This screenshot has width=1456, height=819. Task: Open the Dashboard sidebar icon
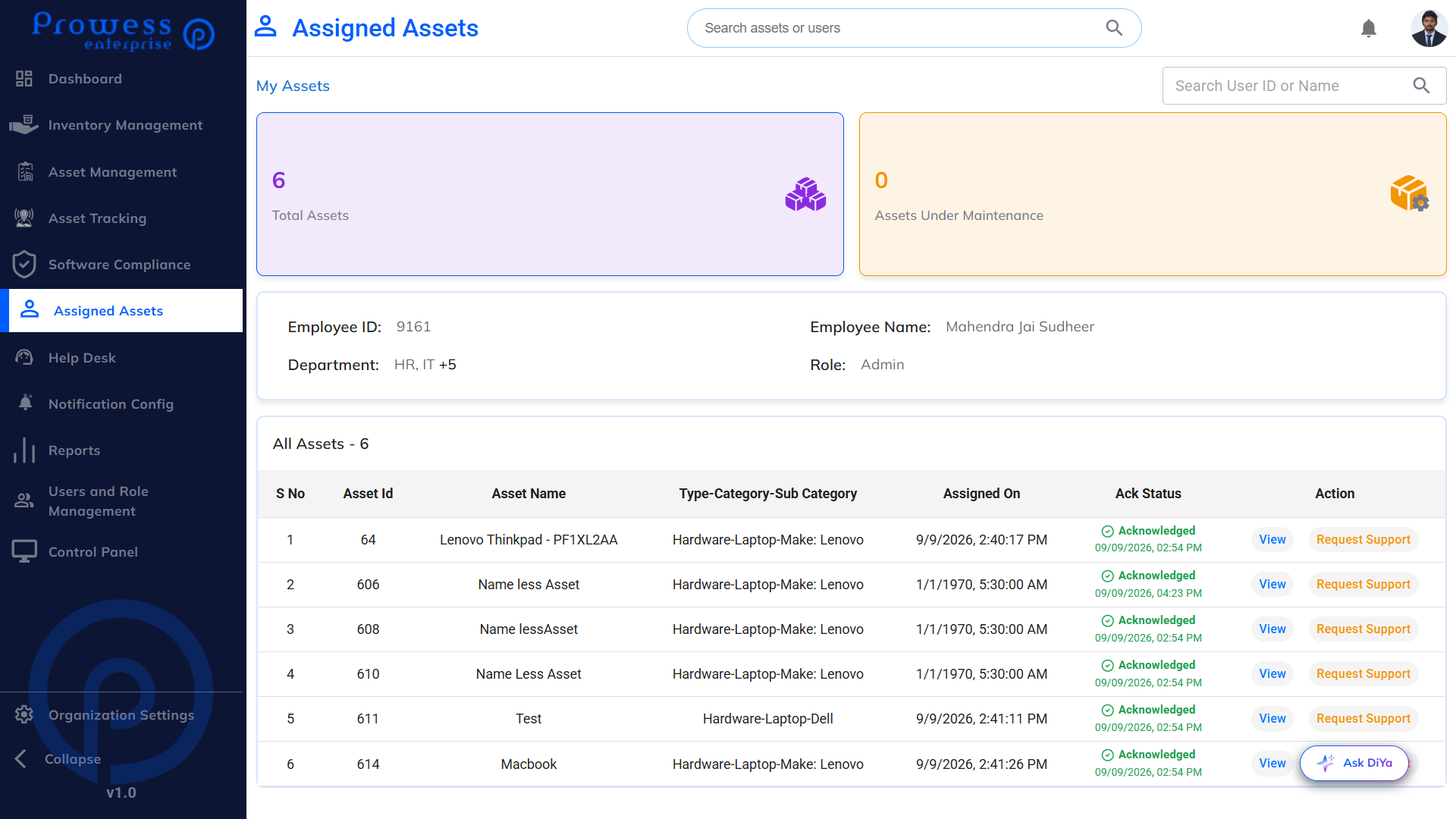click(24, 79)
